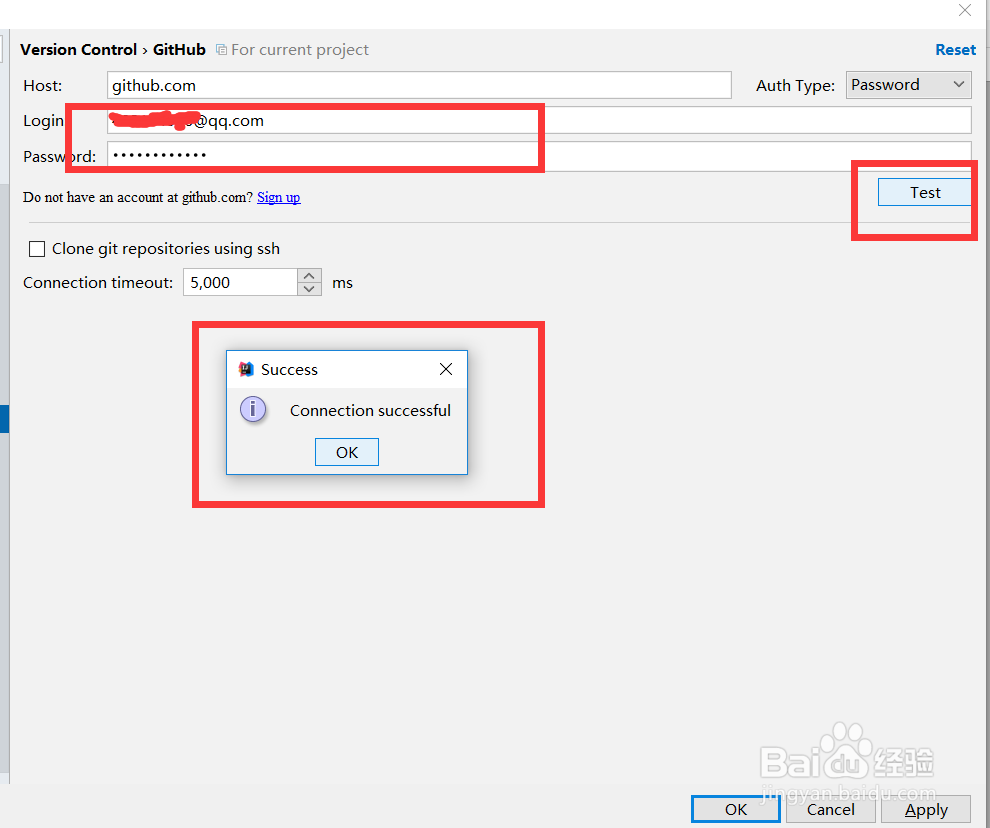Click the Do not have an account text

(138, 197)
